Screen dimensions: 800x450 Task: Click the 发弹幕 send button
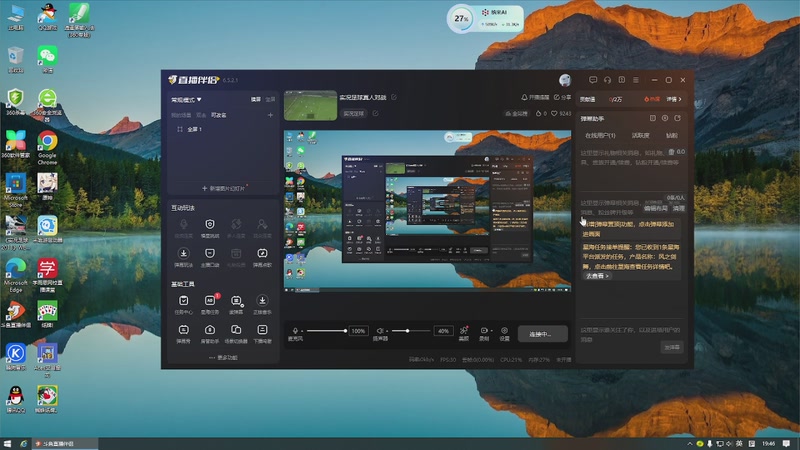671,347
